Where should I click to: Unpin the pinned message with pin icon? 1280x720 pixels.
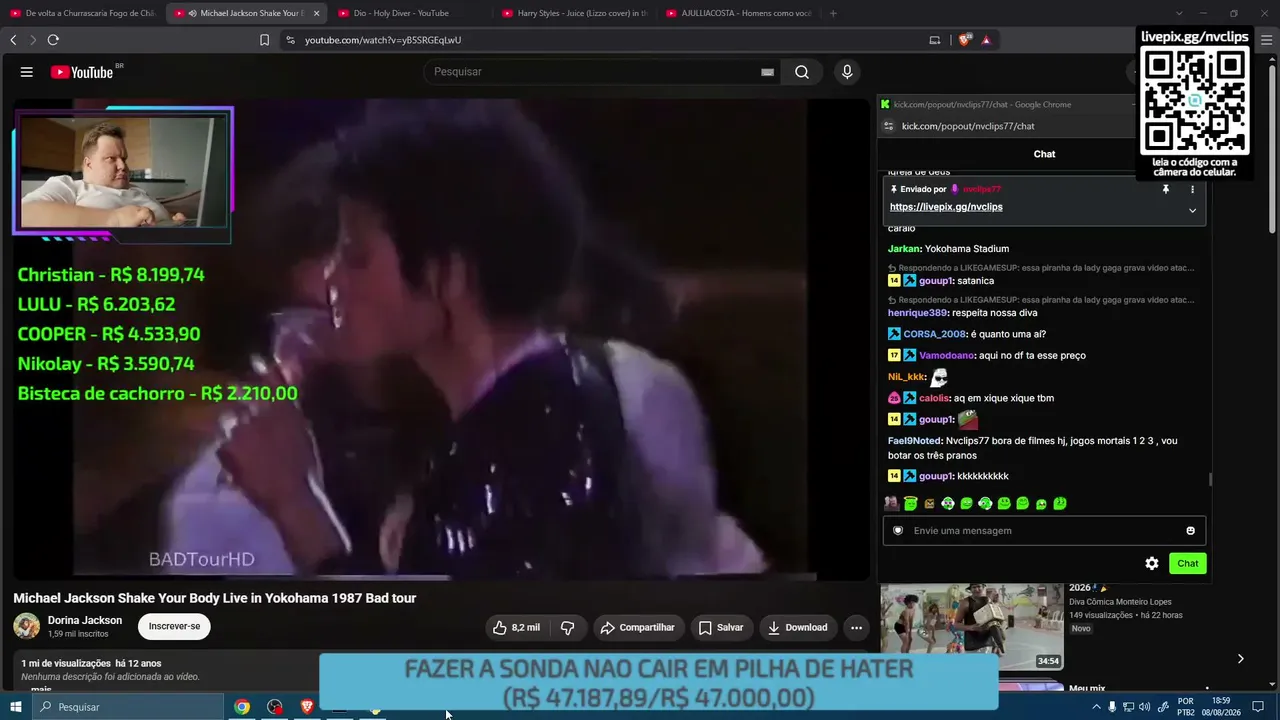click(1166, 189)
